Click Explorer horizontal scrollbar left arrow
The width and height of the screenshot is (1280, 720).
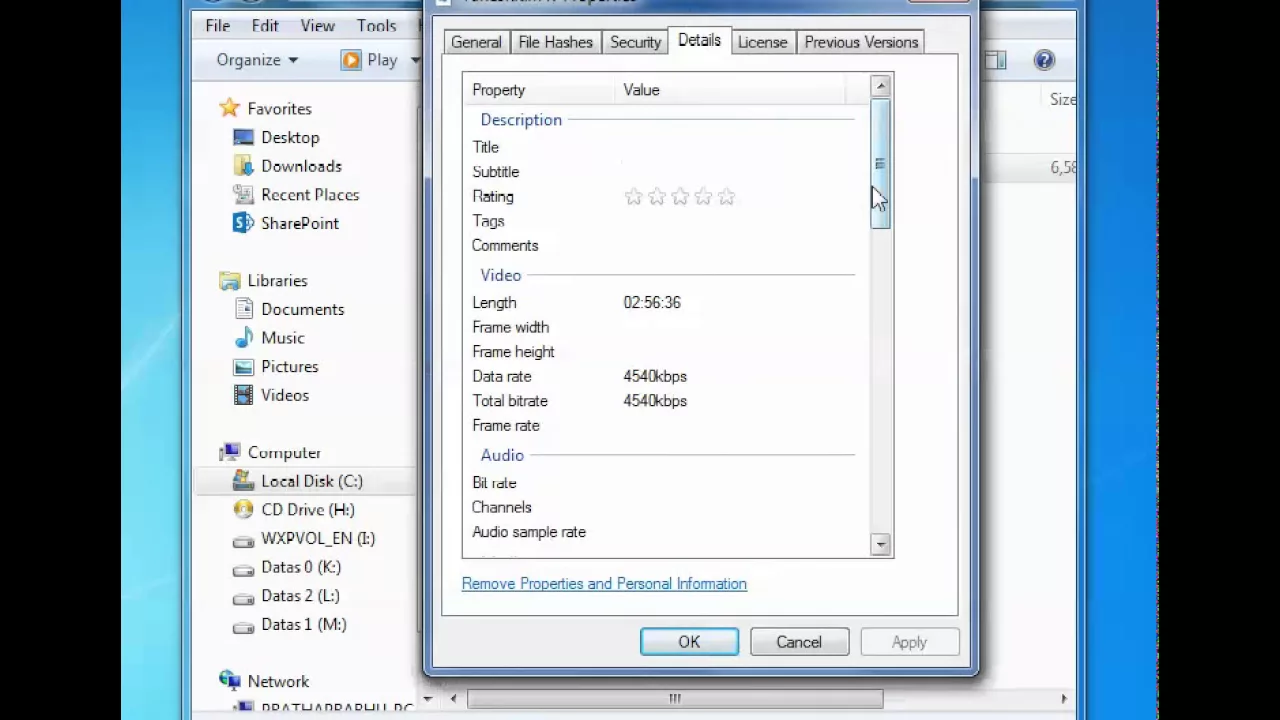pos(453,699)
